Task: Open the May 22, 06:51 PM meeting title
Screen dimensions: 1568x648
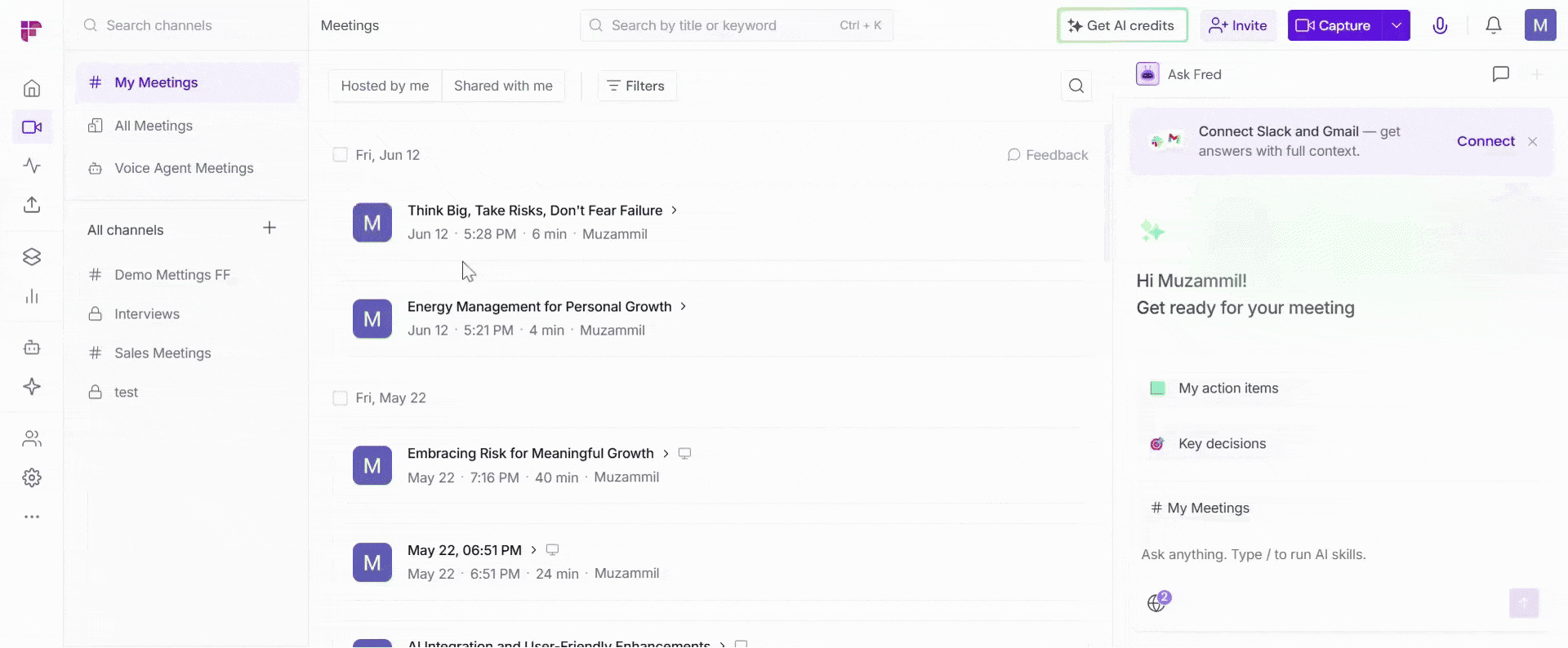Action: pos(465,550)
